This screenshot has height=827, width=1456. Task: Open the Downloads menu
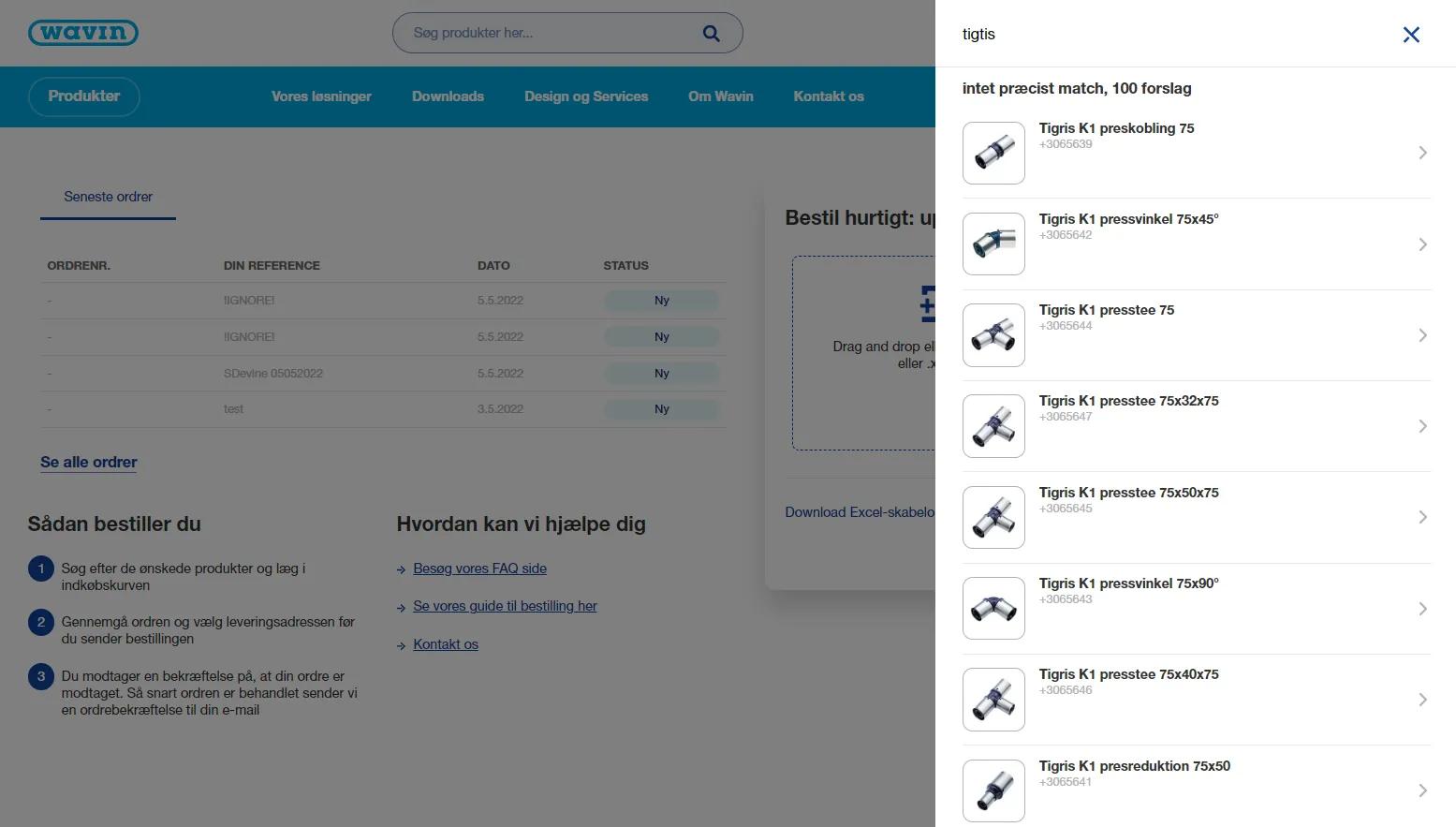click(x=448, y=96)
